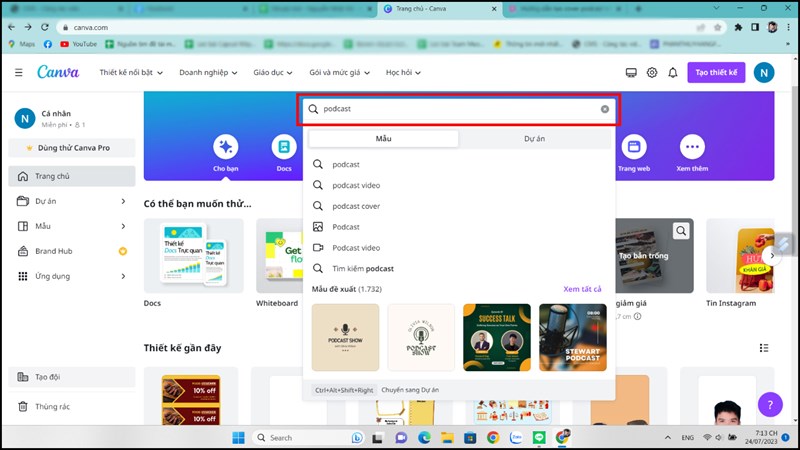This screenshot has width=800, height=450.
Task: Open Success Talk template thumbnail
Action: (x=497, y=337)
